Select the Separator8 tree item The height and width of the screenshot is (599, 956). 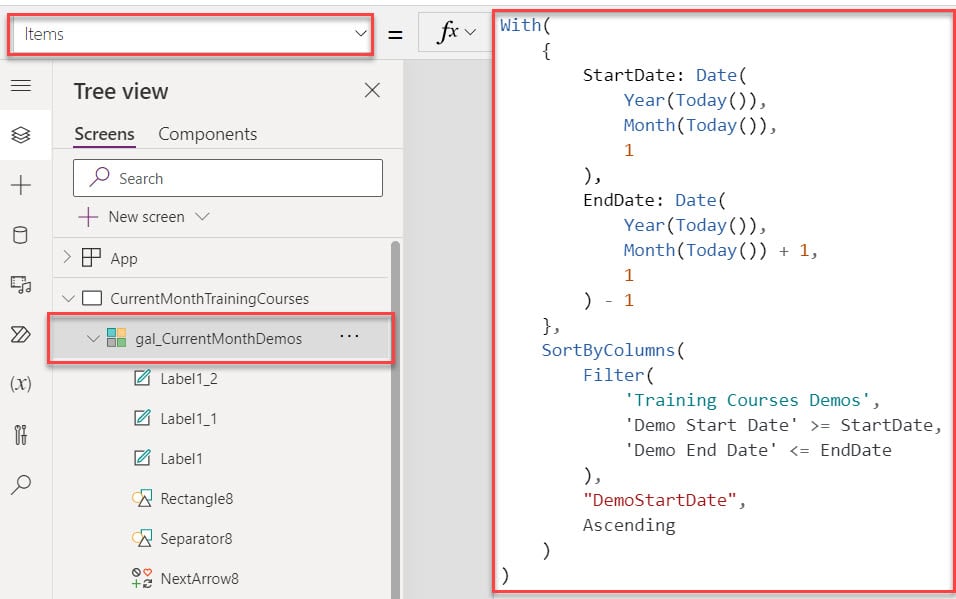(196, 539)
